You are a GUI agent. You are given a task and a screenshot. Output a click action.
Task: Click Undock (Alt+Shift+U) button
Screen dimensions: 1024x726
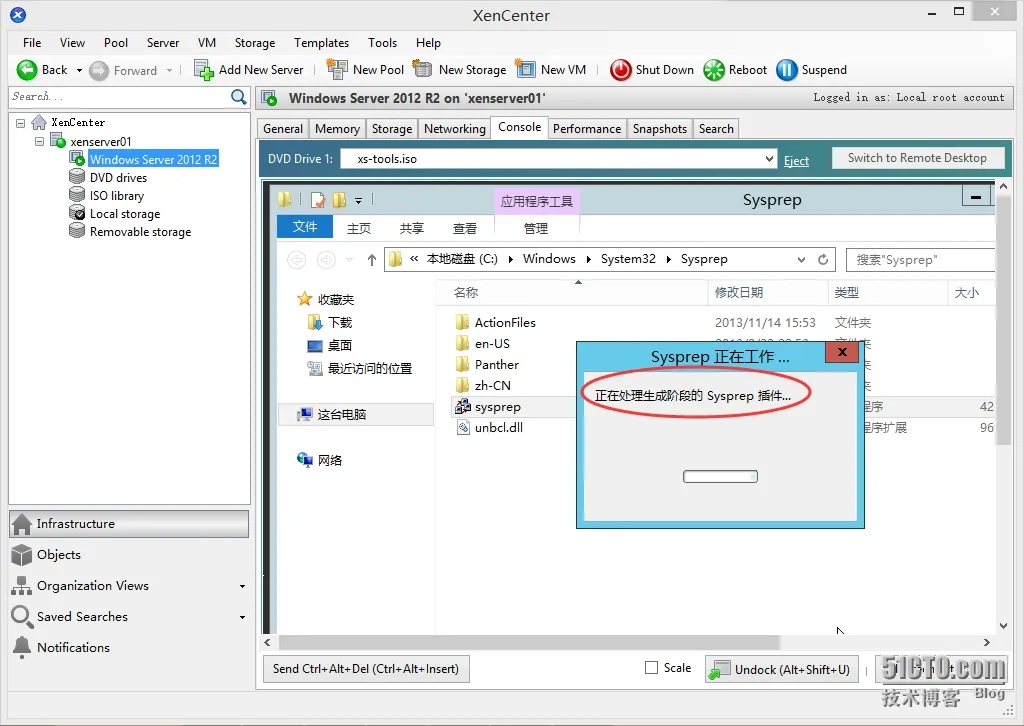(x=780, y=670)
